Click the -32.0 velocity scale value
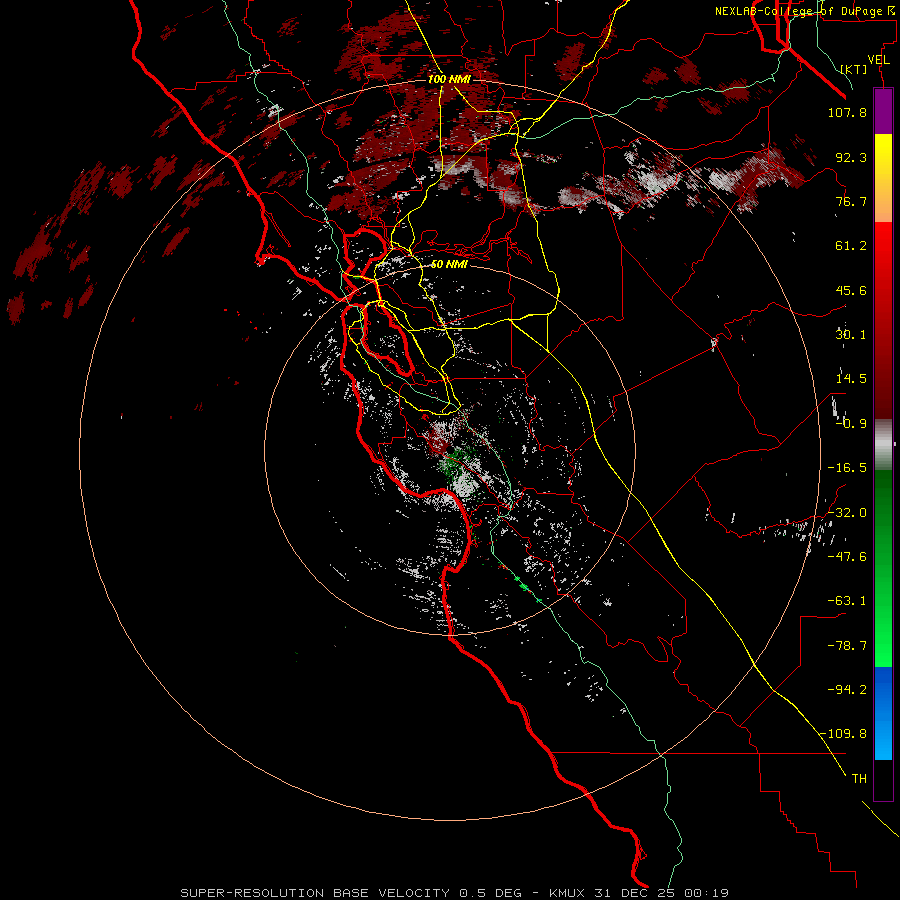The height and width of the screenshot is (900, 900). [847, 513]
